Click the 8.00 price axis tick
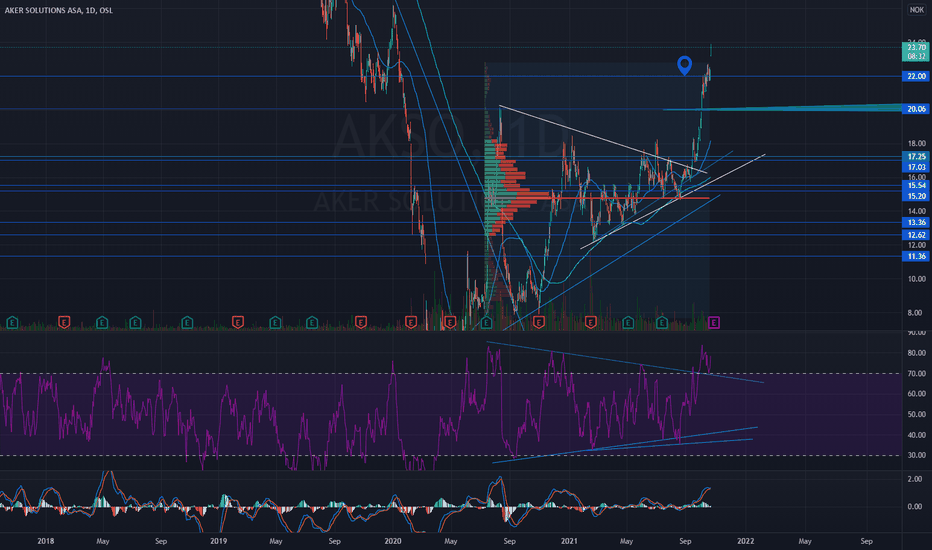The width and height of the screenshot is (932, 550). point(917,313)
